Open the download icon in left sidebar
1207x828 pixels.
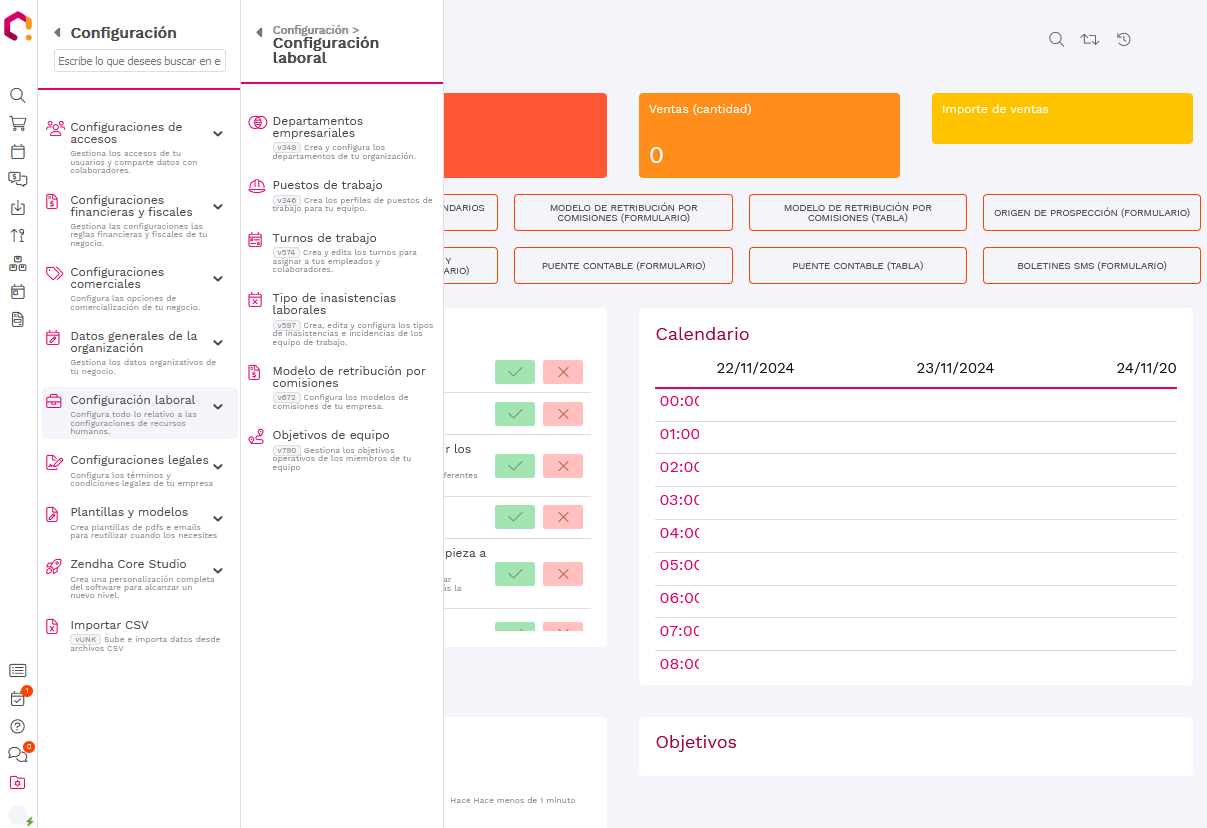pos(18,208)
